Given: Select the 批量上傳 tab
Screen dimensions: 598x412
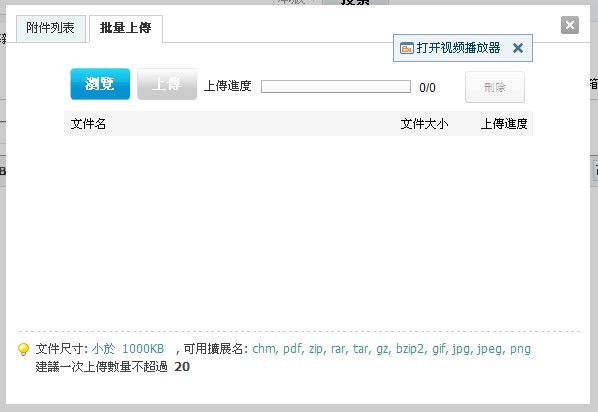Looking at the screenshot, I should click(x=126, y=28).
